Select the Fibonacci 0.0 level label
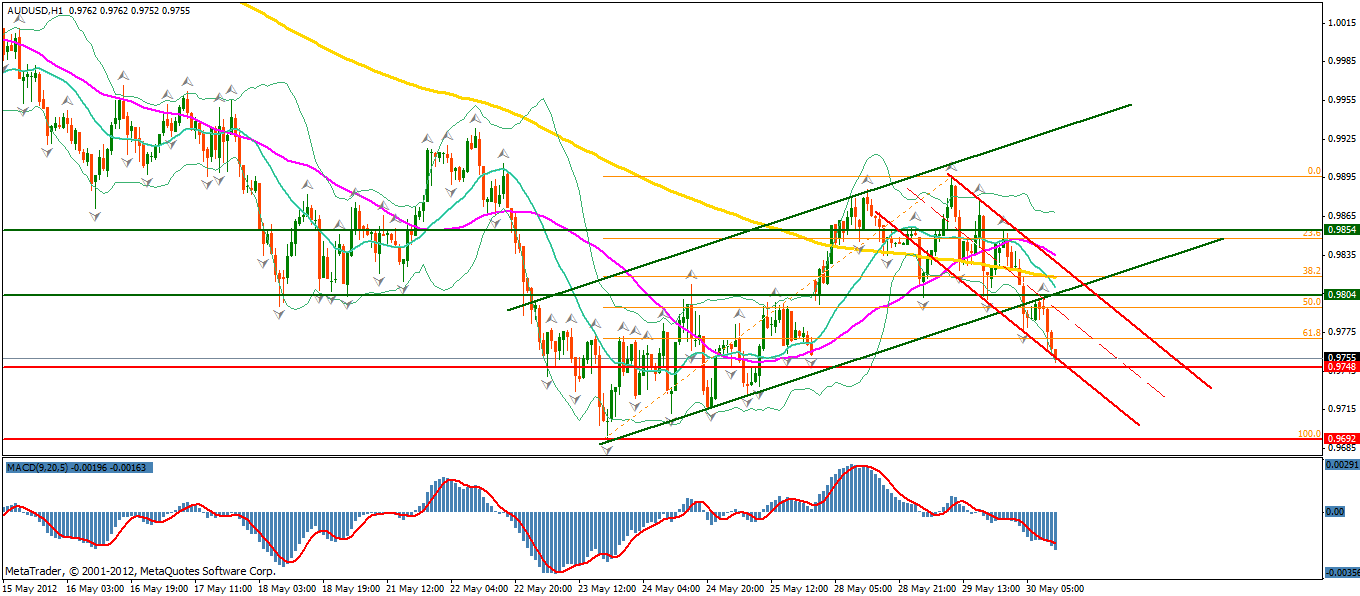The width and height of the screenshot is (1360, 596). 1314,171
